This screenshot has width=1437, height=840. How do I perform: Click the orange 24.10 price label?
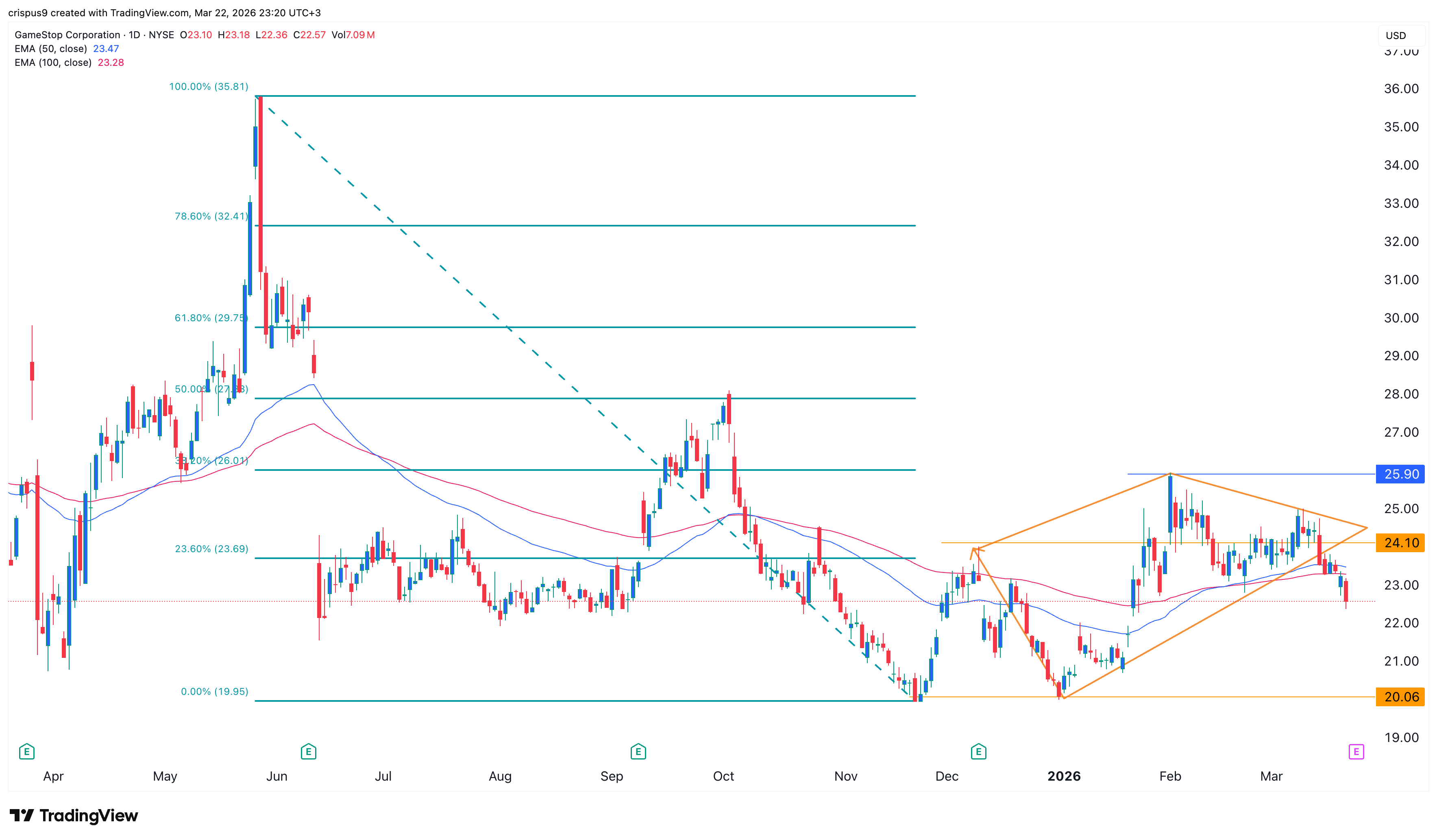[1400, 543]
